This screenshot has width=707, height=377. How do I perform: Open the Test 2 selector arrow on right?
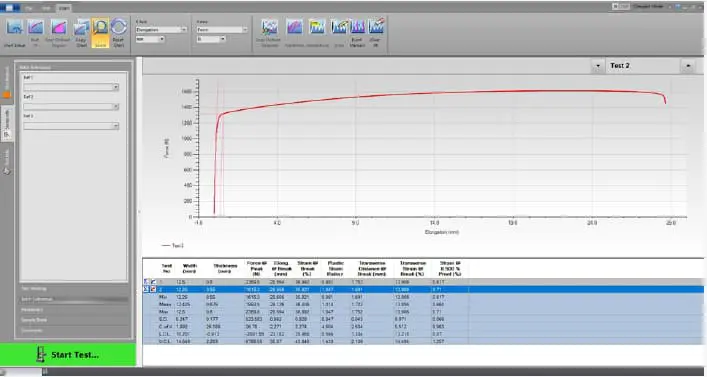tap(688, 66)
